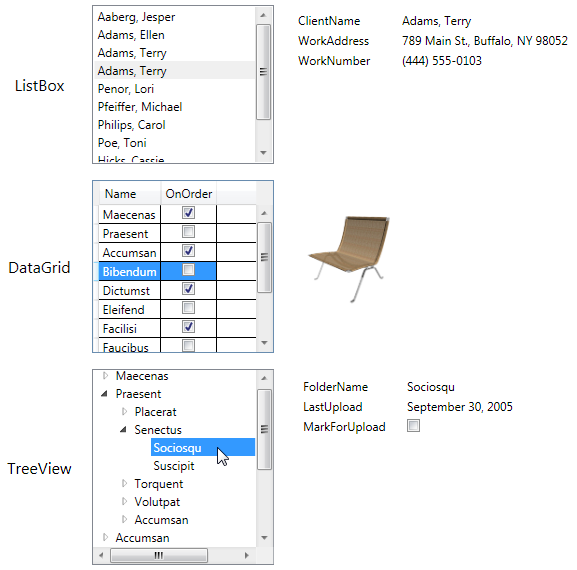Select the Eleifend name cell
This screenshot has width=577, height=570.
[130, 309]
